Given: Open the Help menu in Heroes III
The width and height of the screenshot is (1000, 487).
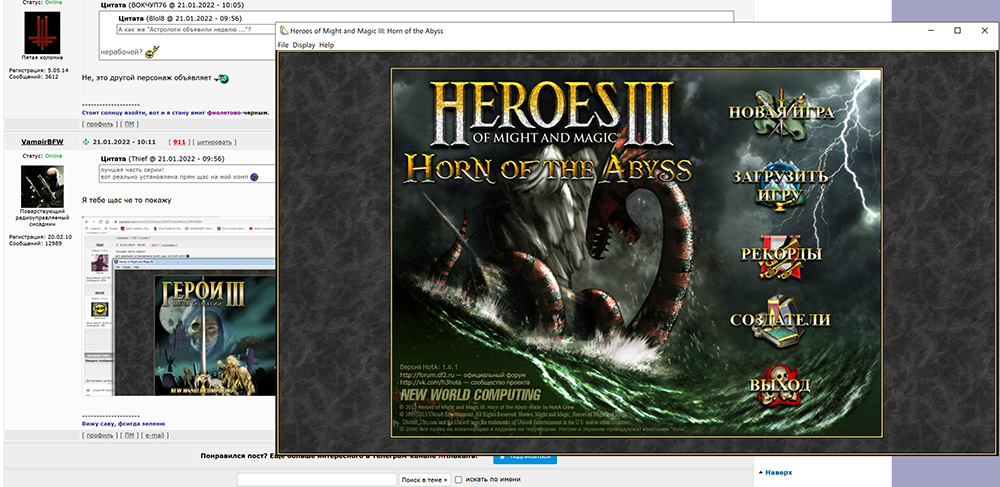Looking at the screenshot, I should coord(327,45).
